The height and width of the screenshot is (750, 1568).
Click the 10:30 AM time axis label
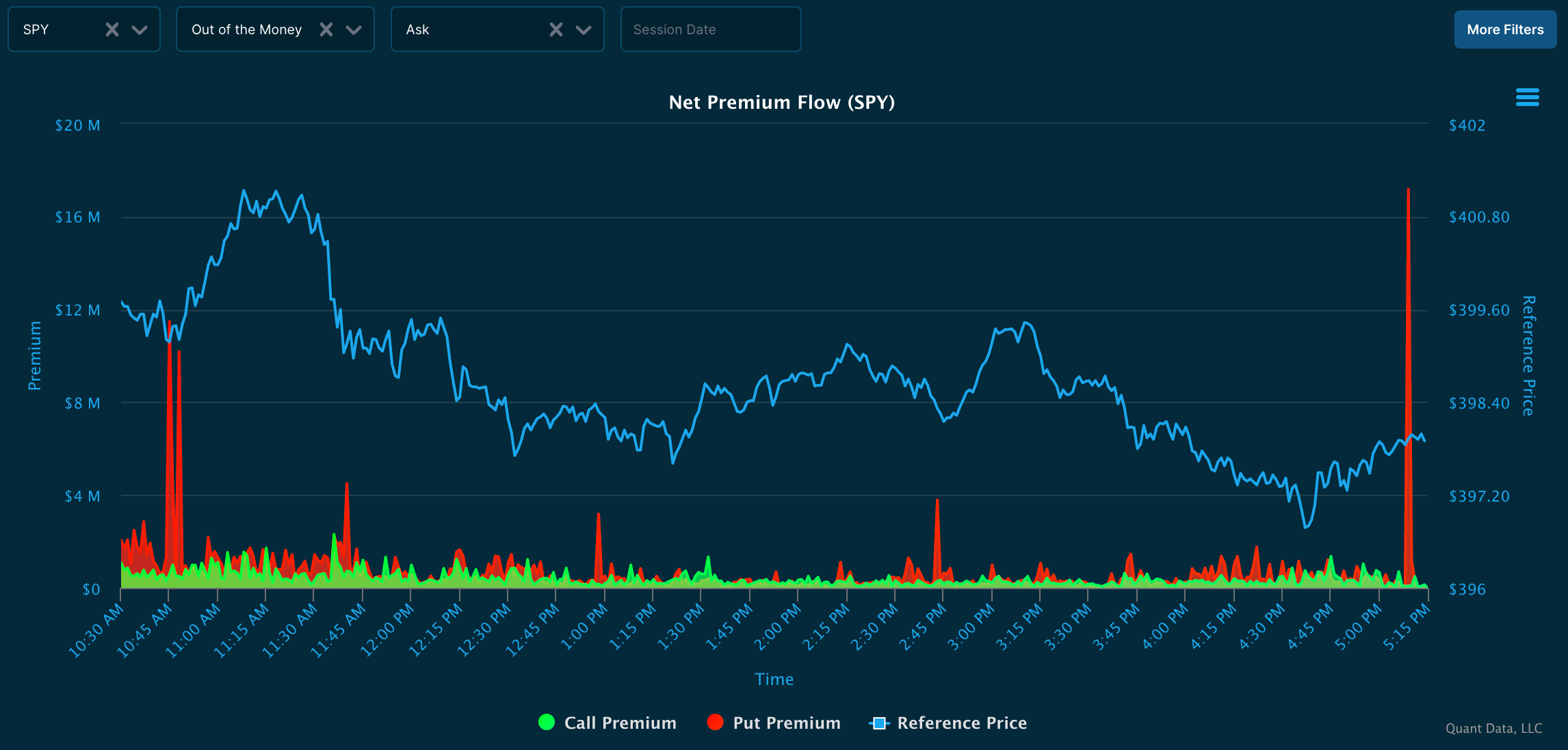tap(96, 631)
